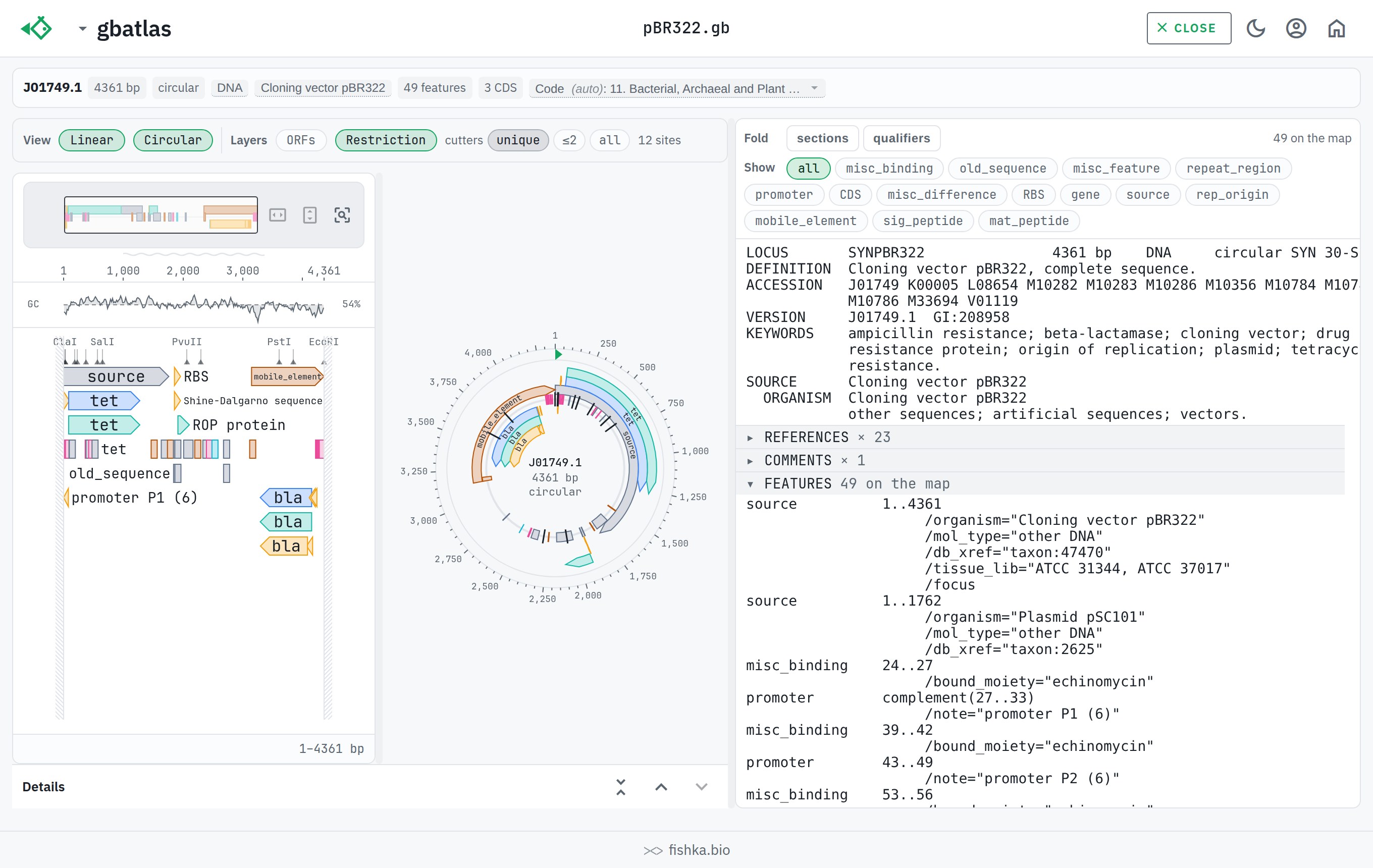Click the minimap overview thumbnail
1373x868 pixels.
[161, 215]
